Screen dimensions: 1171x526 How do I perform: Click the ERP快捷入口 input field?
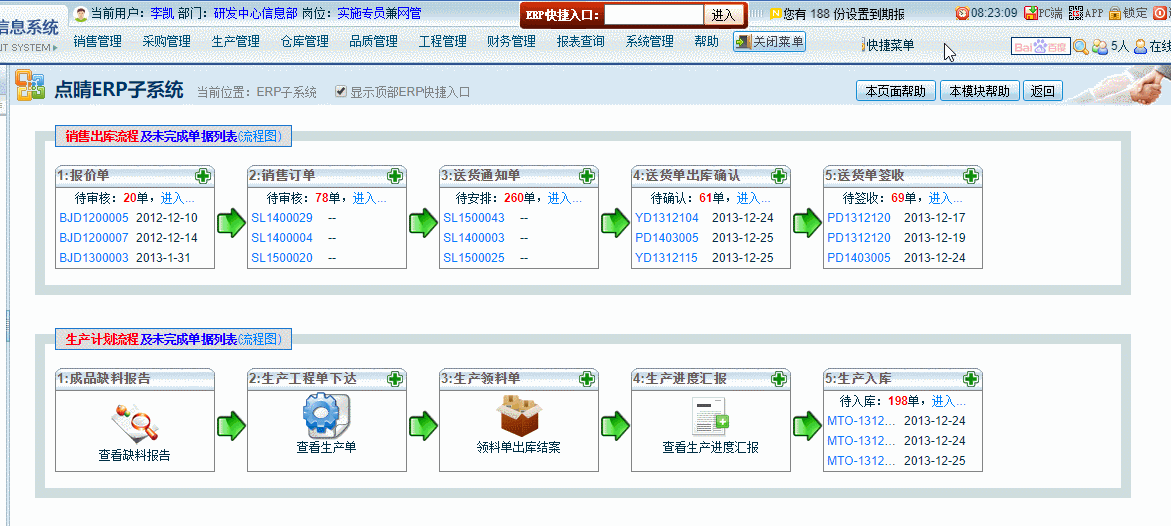pos(653,15)
